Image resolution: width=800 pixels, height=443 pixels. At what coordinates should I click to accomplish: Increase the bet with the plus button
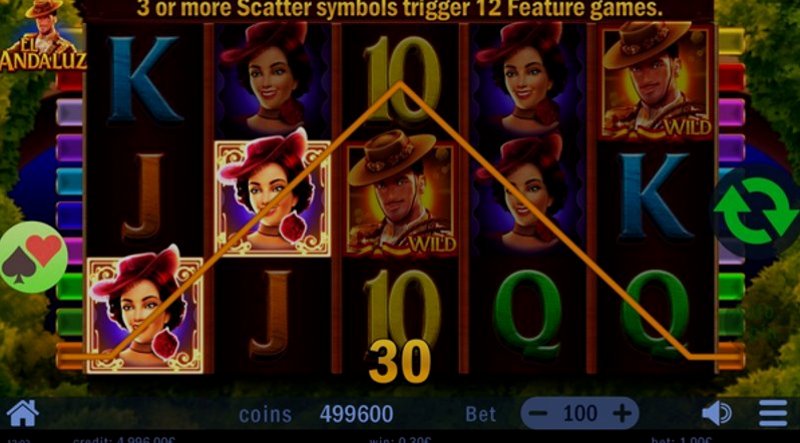coord(621,413)
